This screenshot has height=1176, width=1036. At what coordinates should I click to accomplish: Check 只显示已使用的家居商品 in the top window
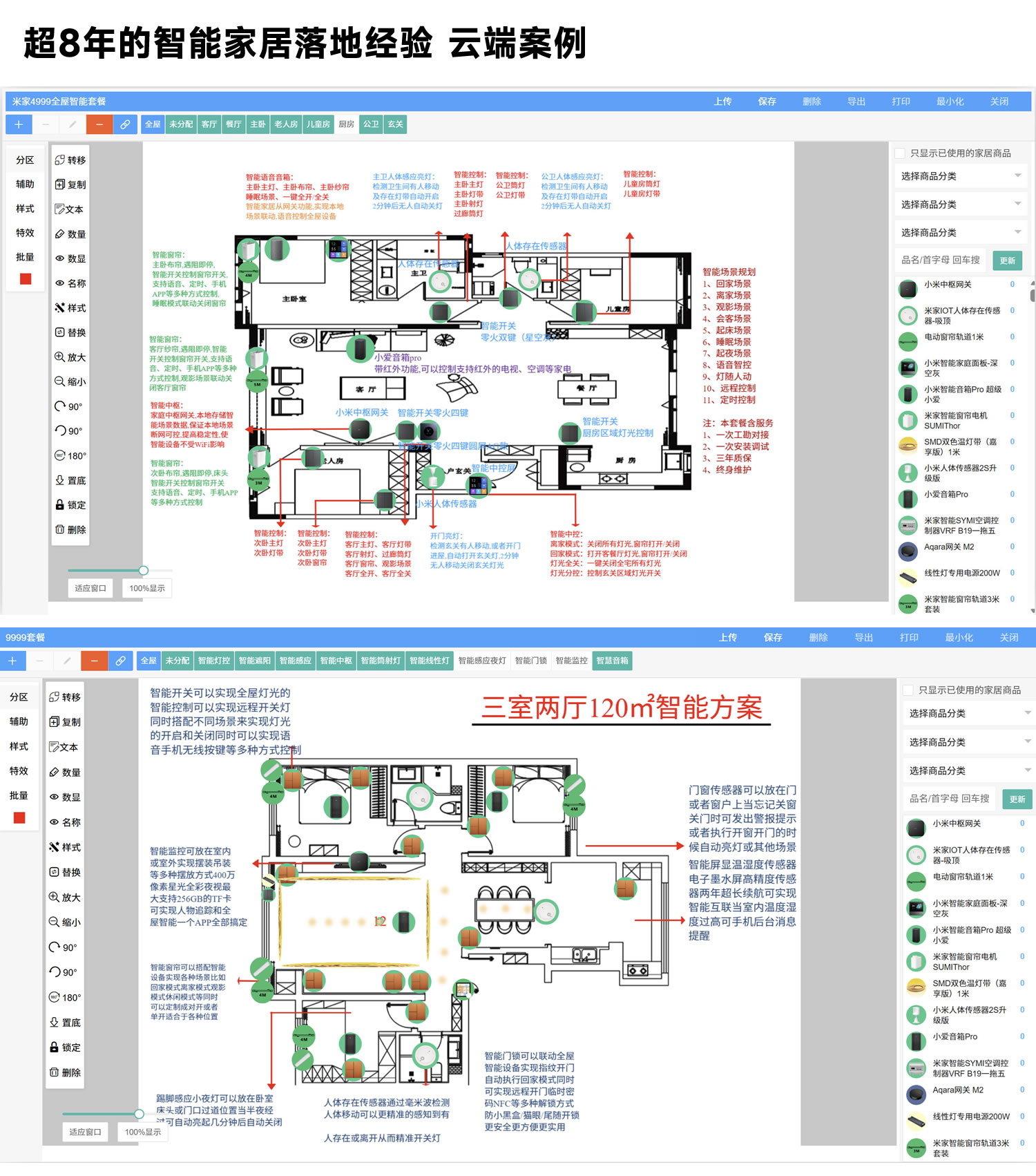click(x=900, y=153)
